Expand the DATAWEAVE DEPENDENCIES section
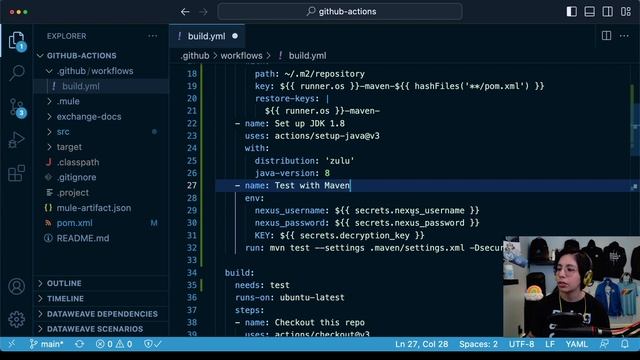This screenshot has width=640, height=360. pos(100,314)
